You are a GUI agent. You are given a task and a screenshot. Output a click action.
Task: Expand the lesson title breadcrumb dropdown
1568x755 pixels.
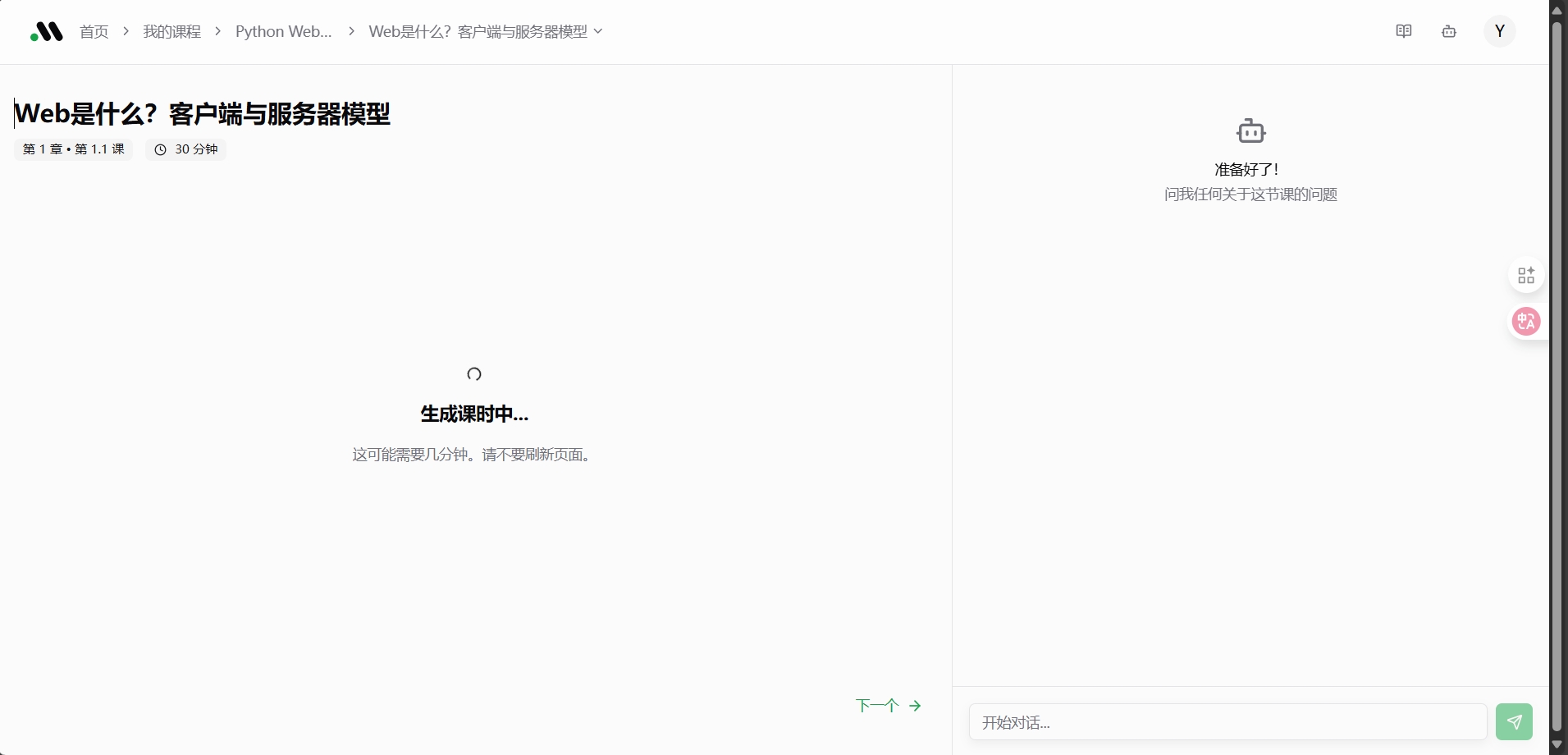click(x=486, y=31)
